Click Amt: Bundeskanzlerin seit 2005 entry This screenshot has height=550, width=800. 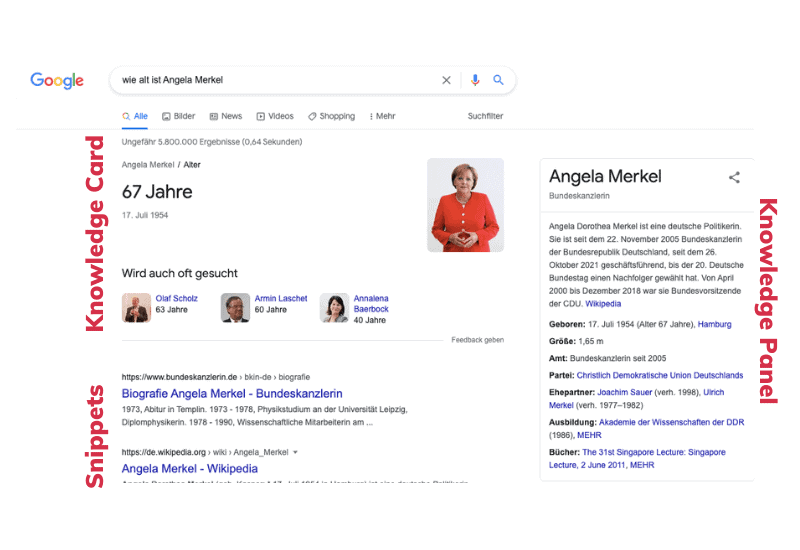click(608, 358)
